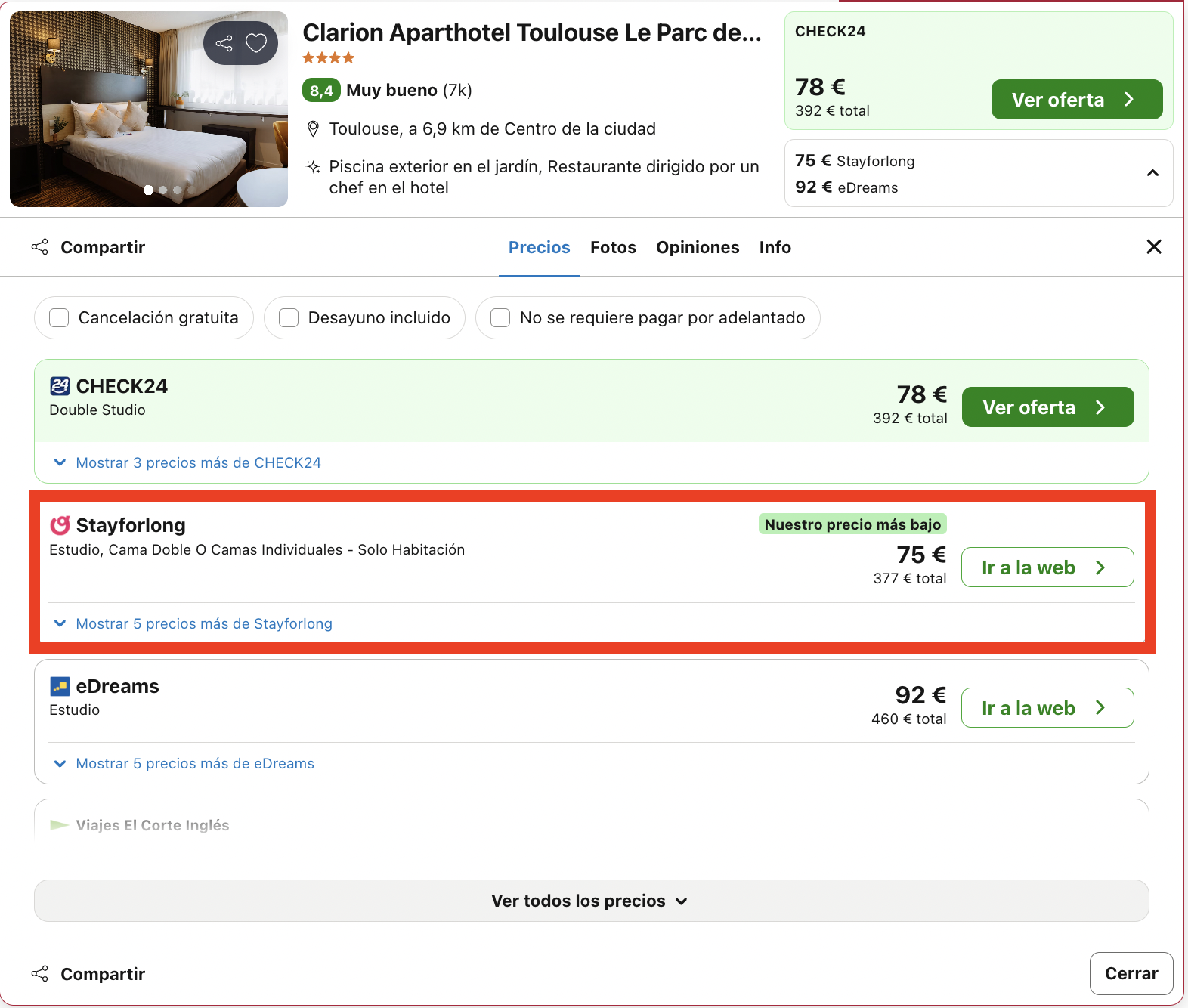The width and height of the screenshot is (1188, 1008).
Task: Click the second photo carousel dot
Action: tap(163, 190)
